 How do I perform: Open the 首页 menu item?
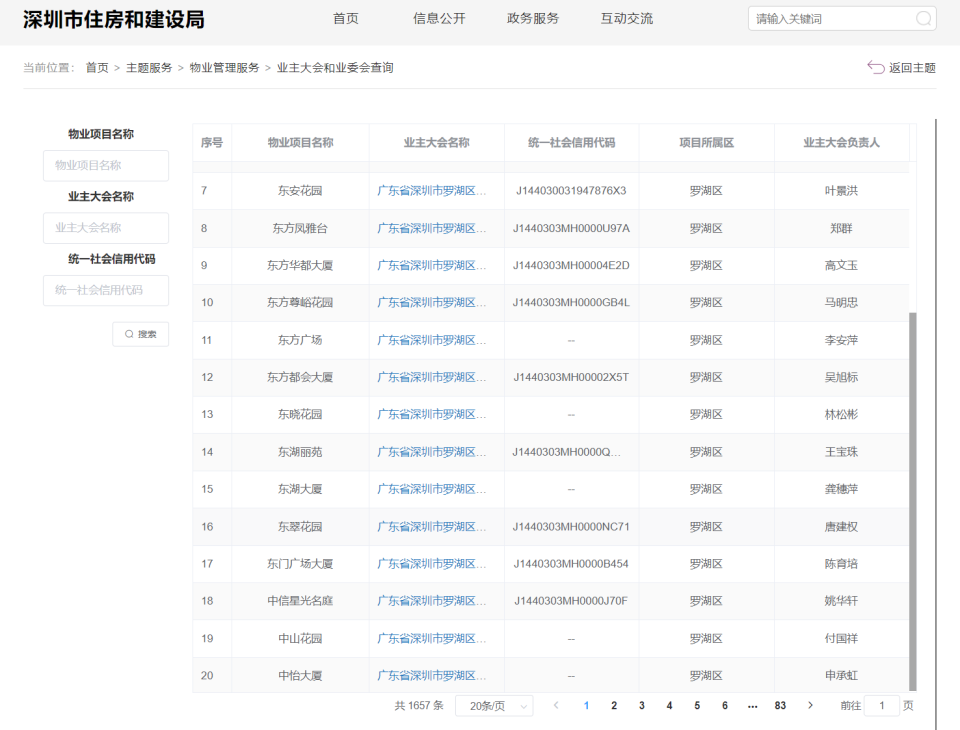[x=345, y=18]
